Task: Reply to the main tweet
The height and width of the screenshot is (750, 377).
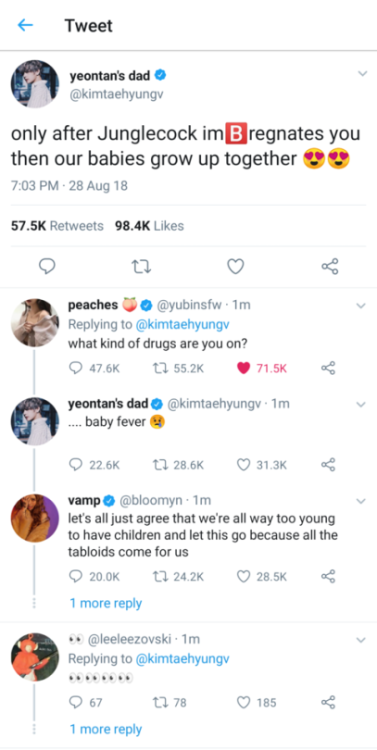Action: pyautogui.click(x=46, y=266)
